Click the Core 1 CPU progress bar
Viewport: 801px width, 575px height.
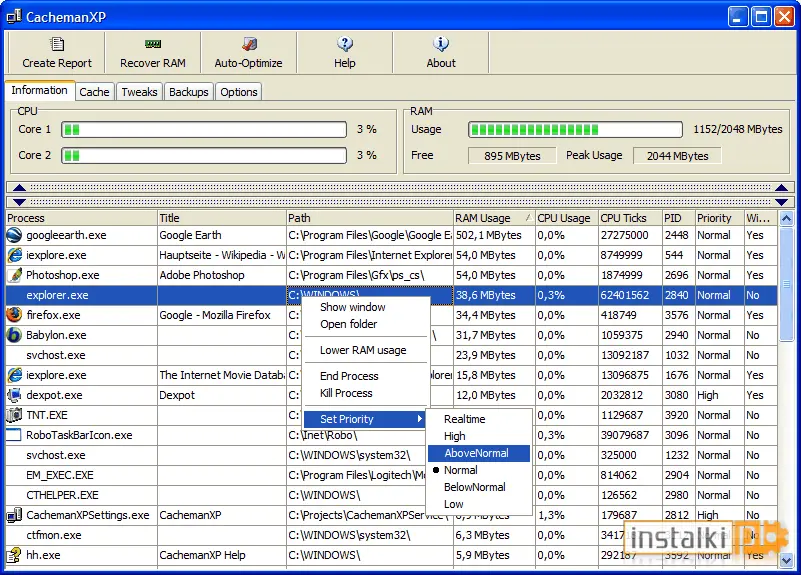pos(204,129)
